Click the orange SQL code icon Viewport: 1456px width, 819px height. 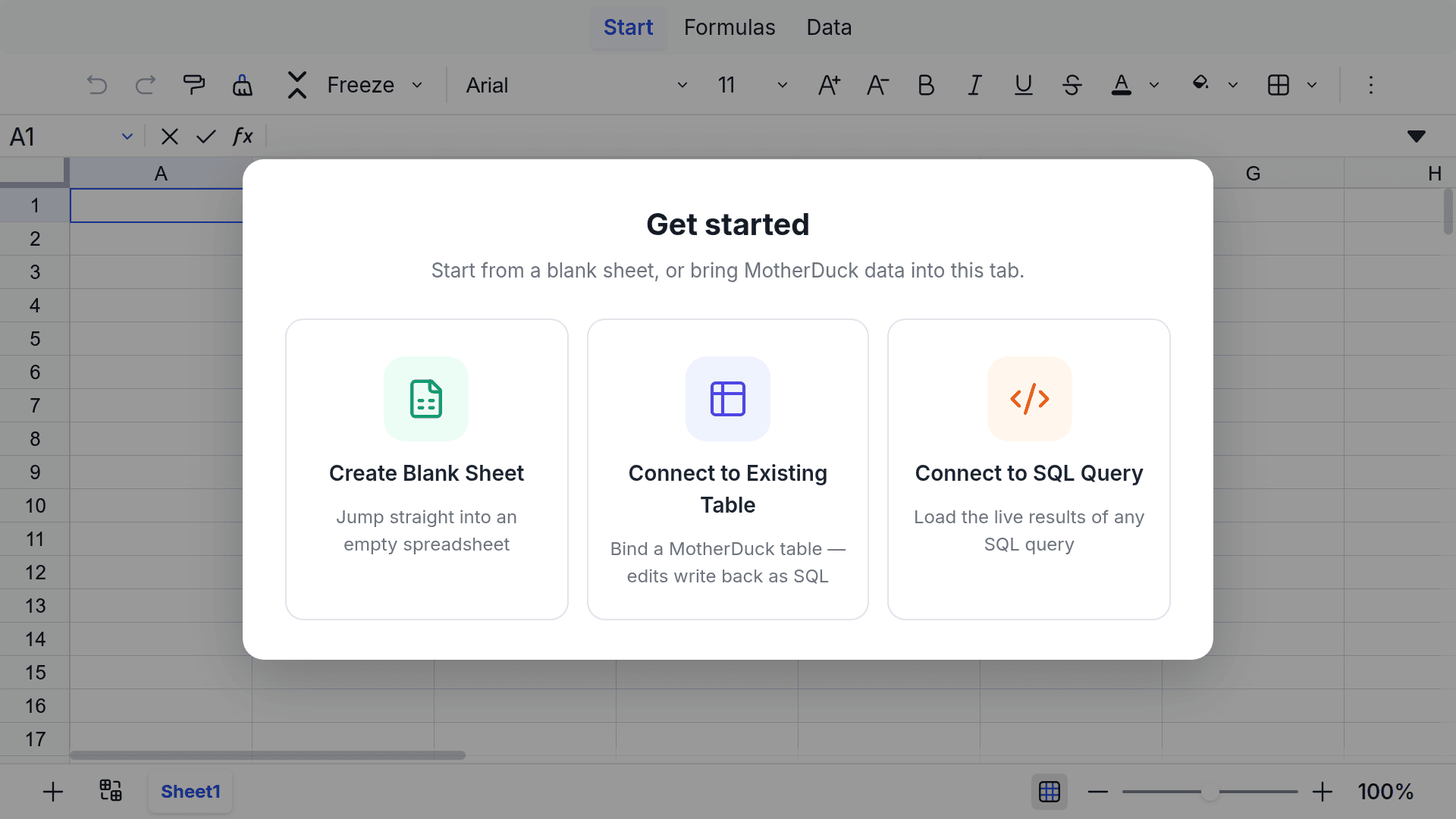1030,399
